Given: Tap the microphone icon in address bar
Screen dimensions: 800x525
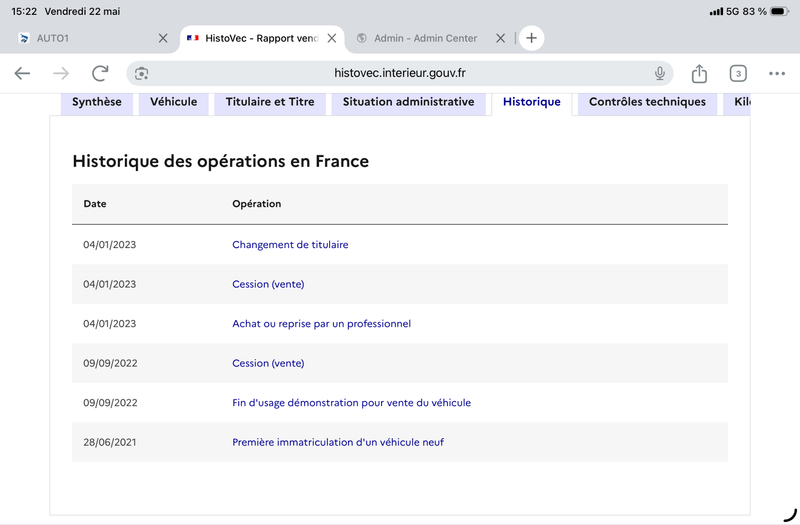Looking at the screenshot, I should (660, 73).
